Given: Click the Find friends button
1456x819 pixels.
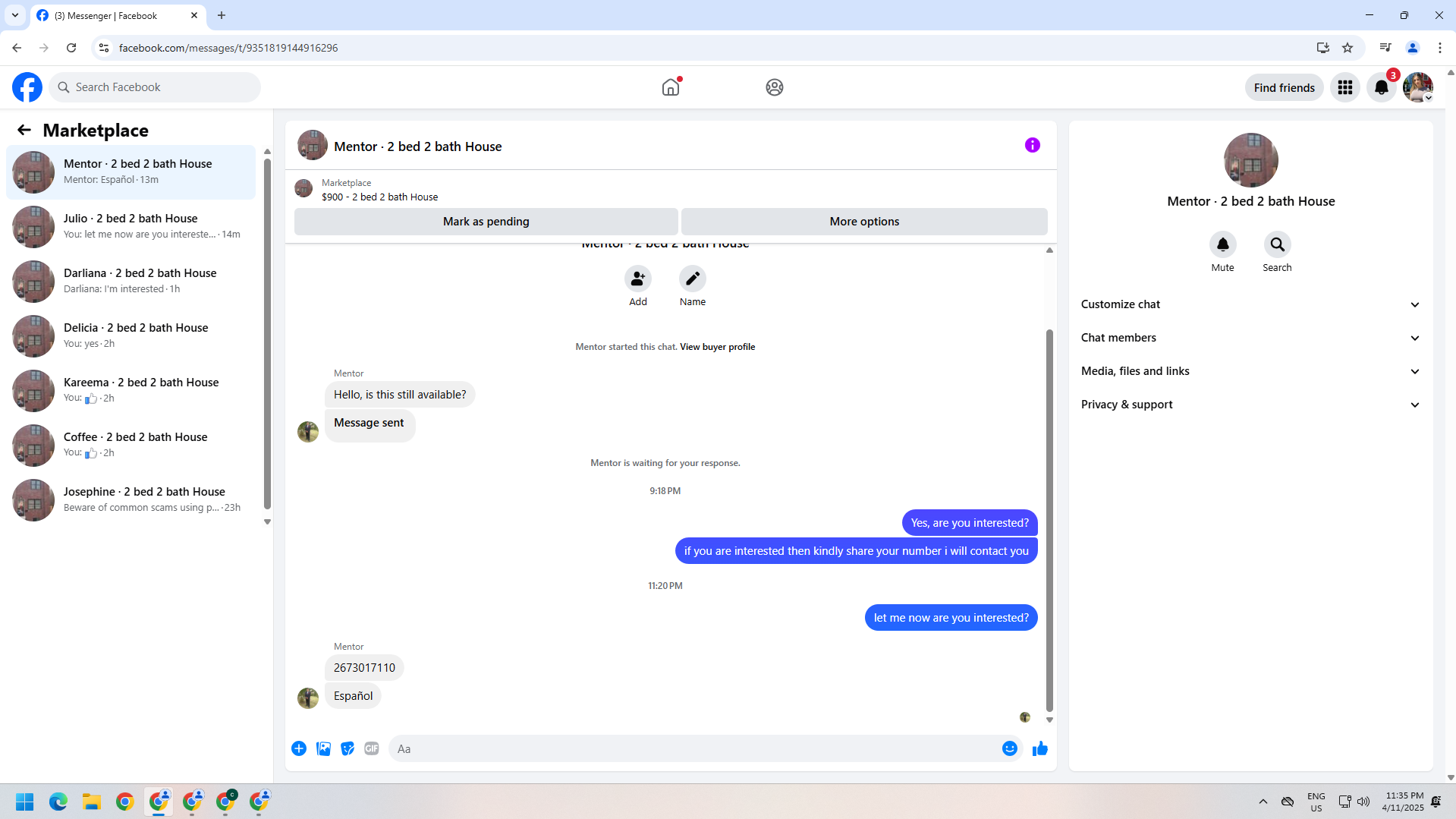Looking at the screenshot, I should pos(1285,87).
